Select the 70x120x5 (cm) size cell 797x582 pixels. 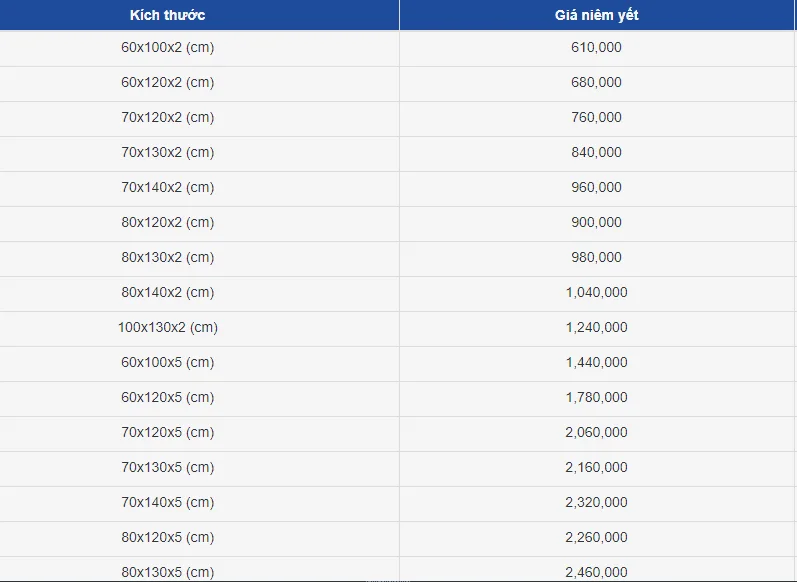point(168,432)
